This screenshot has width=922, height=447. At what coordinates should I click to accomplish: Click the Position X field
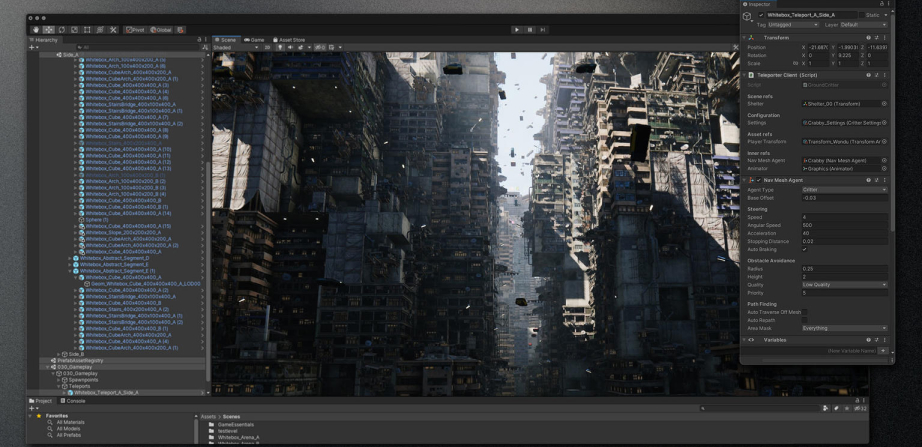[x=819, y=47]
